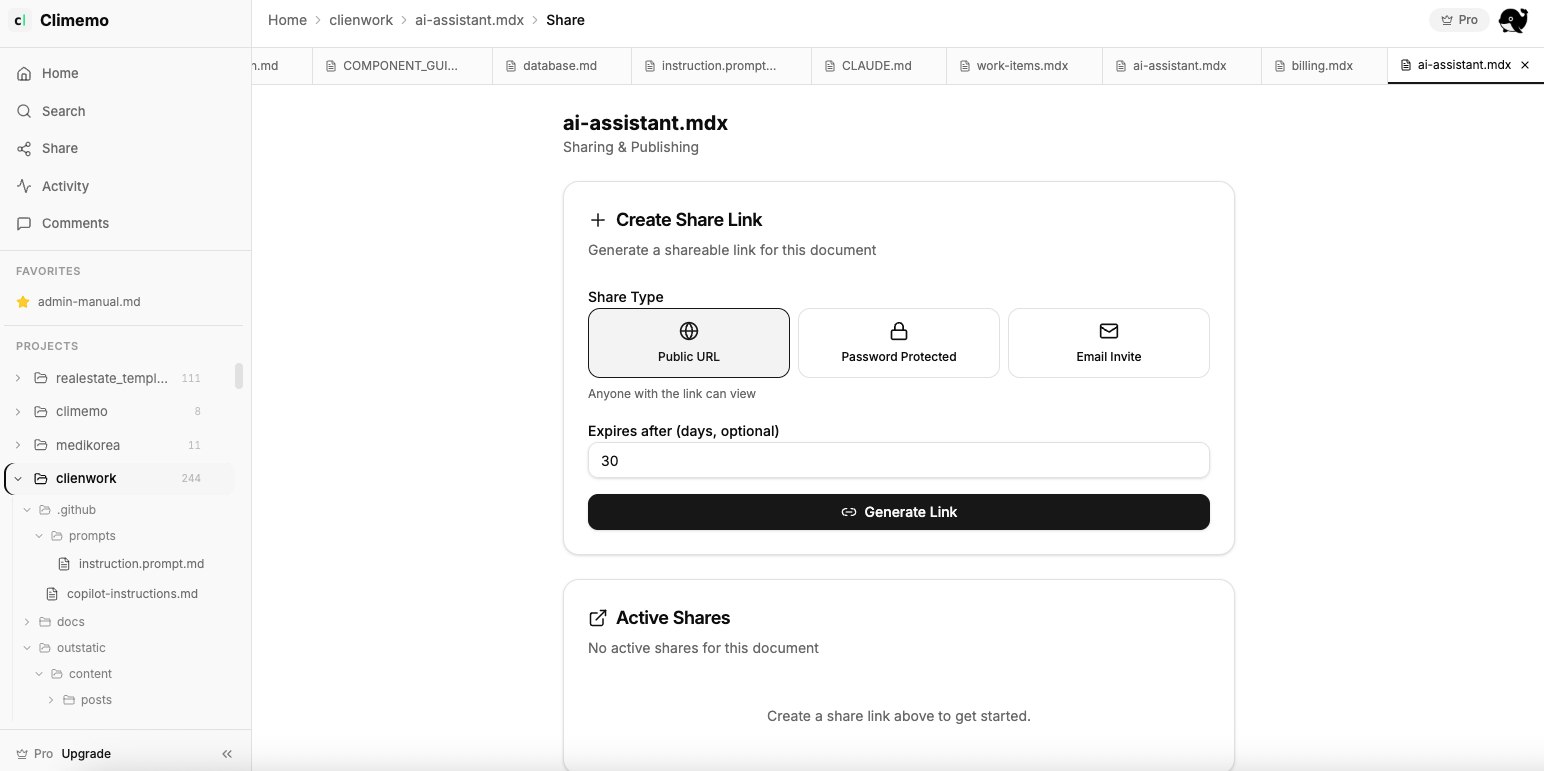The image size is (1544, 771).
Task: Close the active ai-assistant.mdx tab
Action: click(x=1525, y=65)
